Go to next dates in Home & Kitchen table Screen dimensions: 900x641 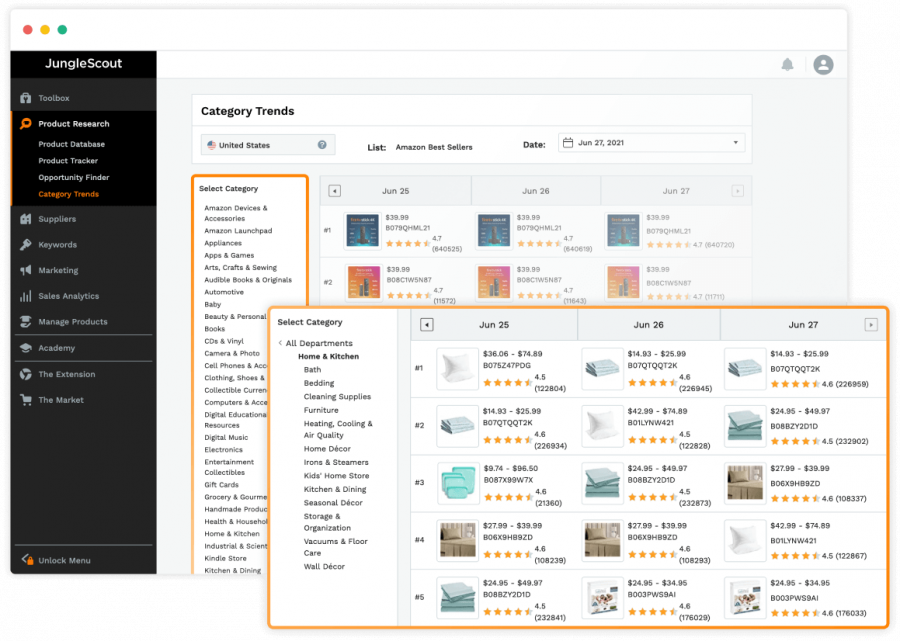pos(871,325)
